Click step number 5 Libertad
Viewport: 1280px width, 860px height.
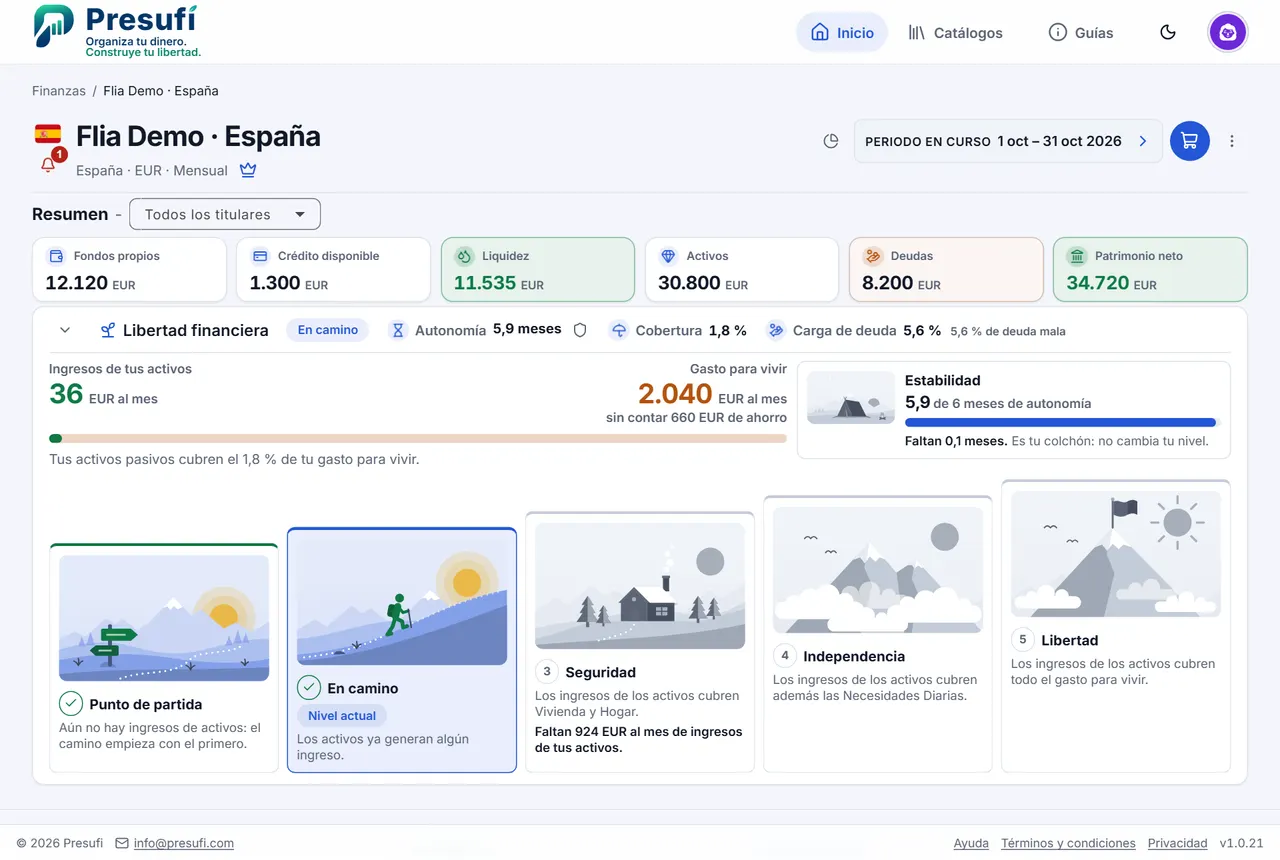point(1022,639)
